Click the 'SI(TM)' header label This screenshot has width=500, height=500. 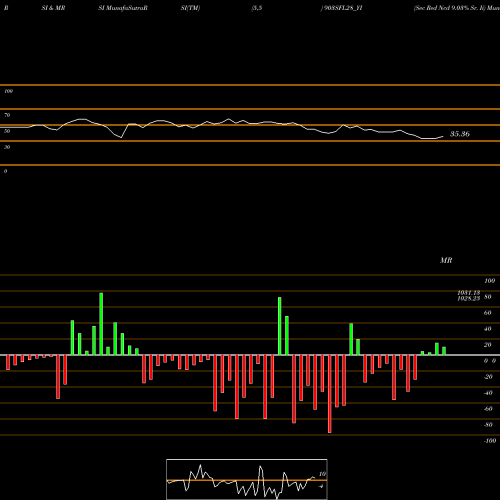pyautogui.click(x=190, y=8)
